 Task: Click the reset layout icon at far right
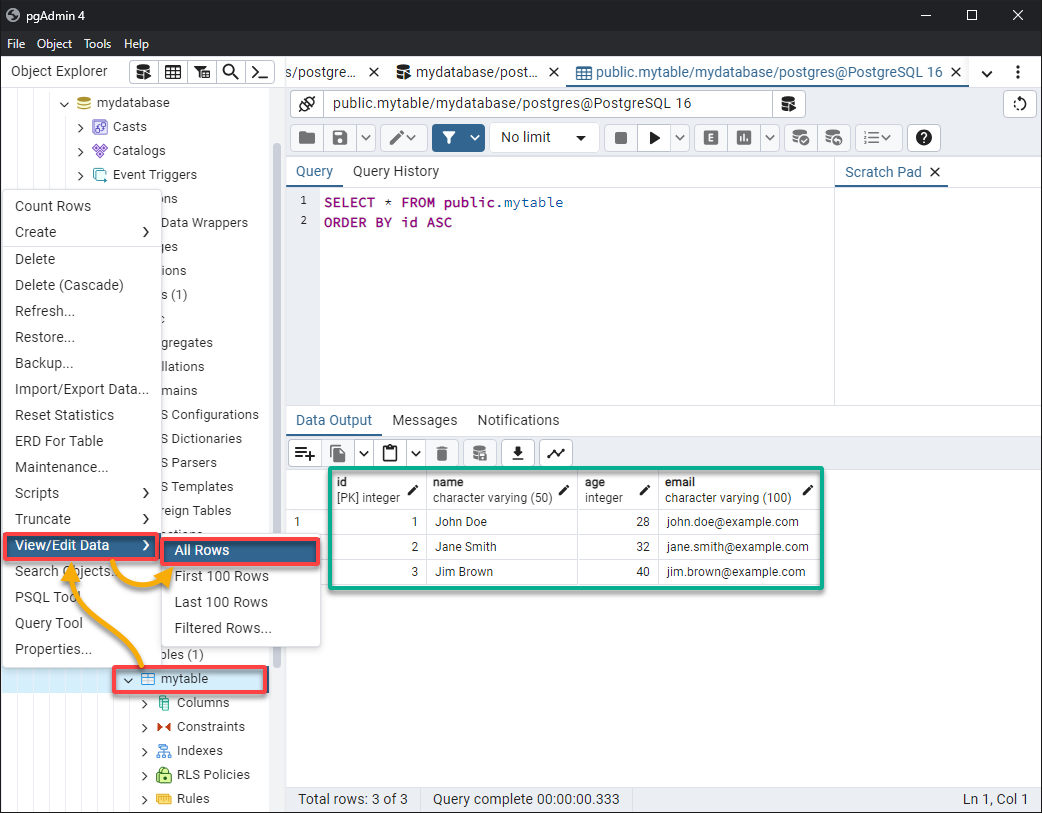(1020, 104)
